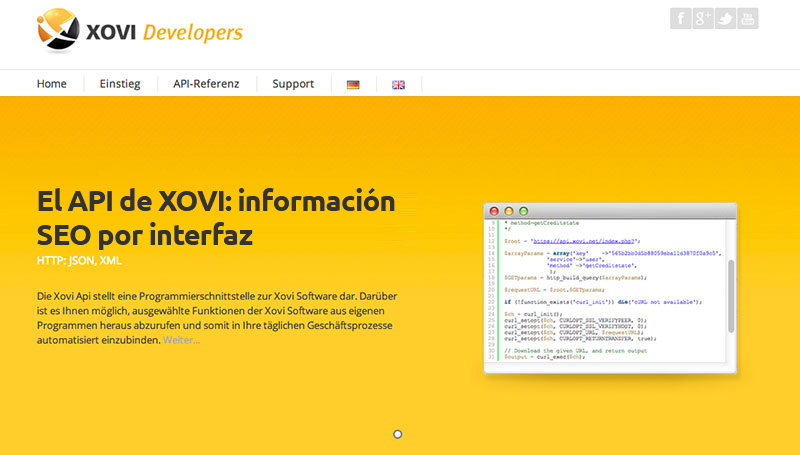800x455 pixels.
Task: Follow the Weiter... link
Action: pyautogui.click(x=181, y=340)
